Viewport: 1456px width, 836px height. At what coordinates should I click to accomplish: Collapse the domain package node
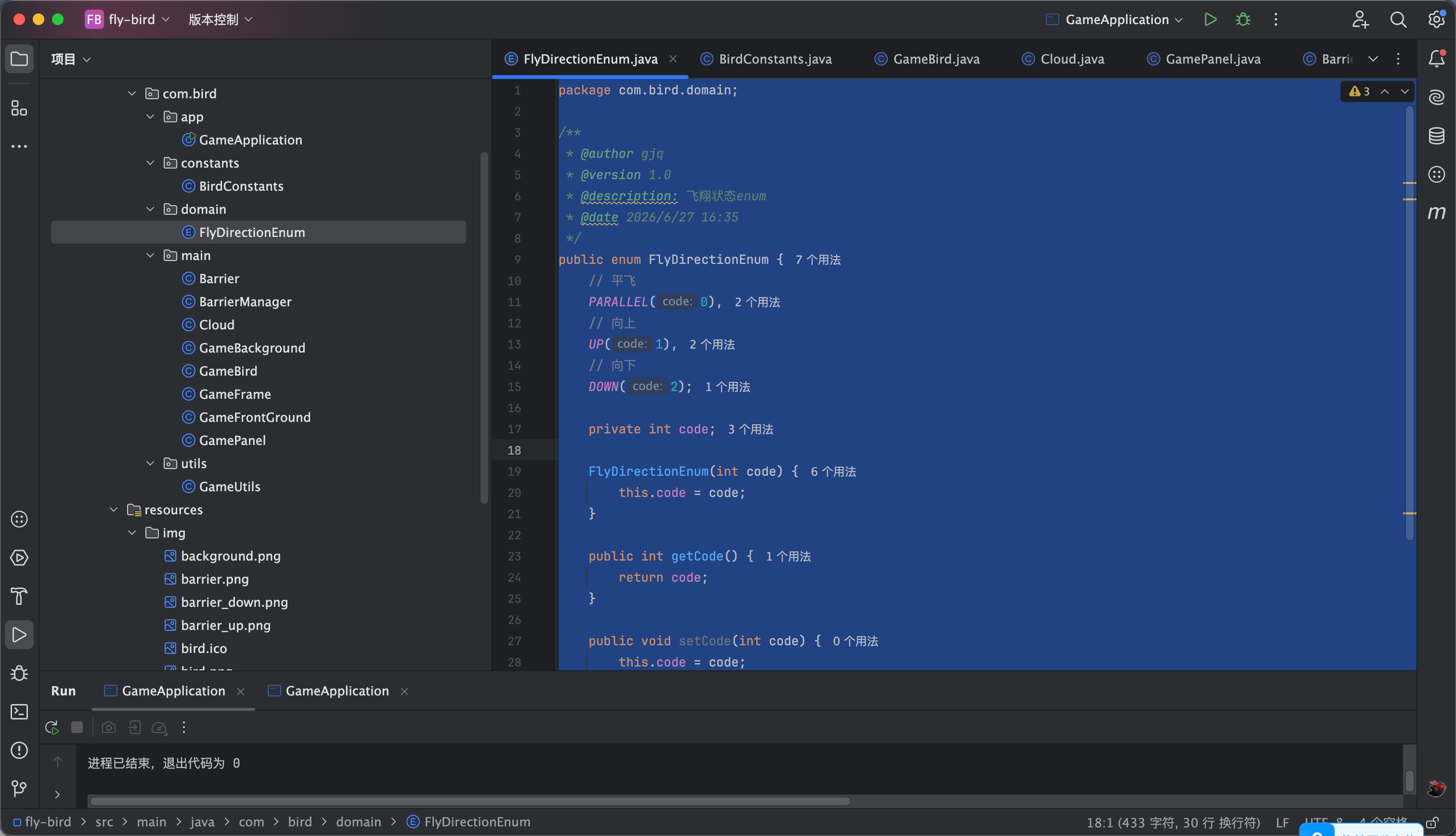[x=150, y=209]
